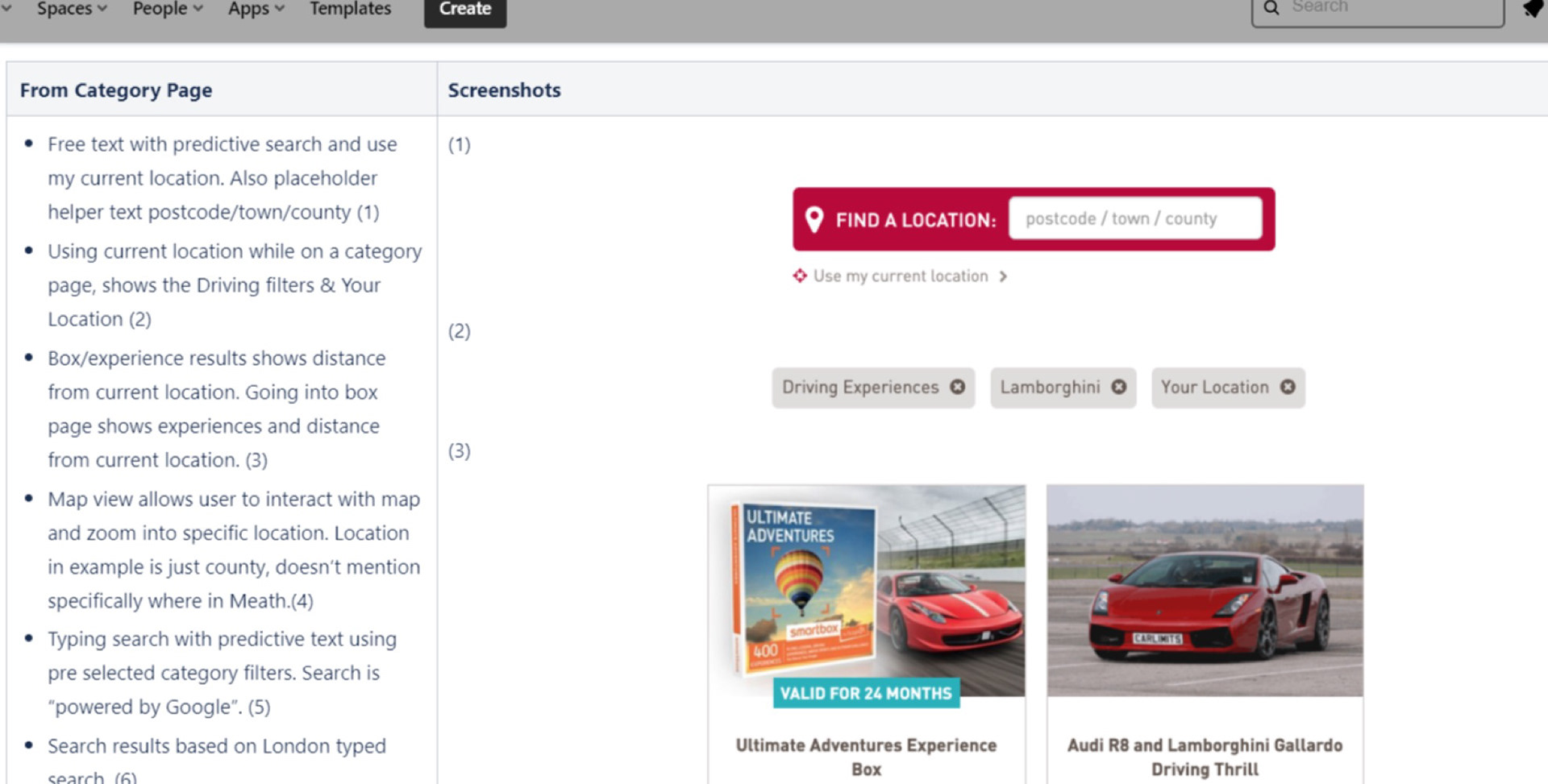The image size is (1548, 784).
Task: Click the From Category Page column header
Action: click(x=116, y=90)
